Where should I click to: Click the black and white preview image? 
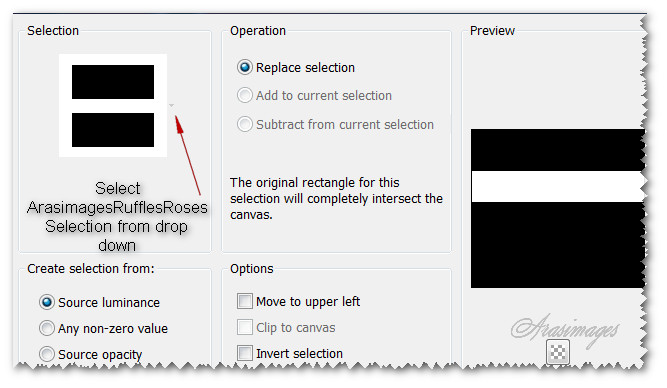(557, 208)
